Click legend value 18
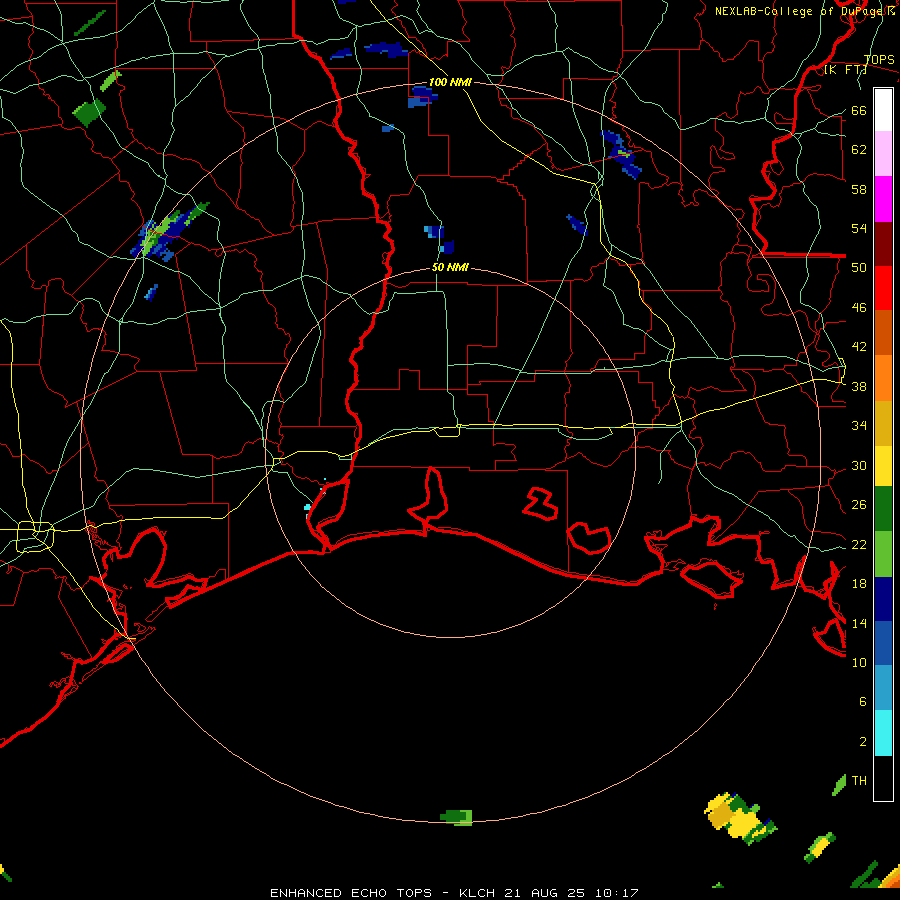The height and width of the screenshot is (900, 900). coord(859,584)
